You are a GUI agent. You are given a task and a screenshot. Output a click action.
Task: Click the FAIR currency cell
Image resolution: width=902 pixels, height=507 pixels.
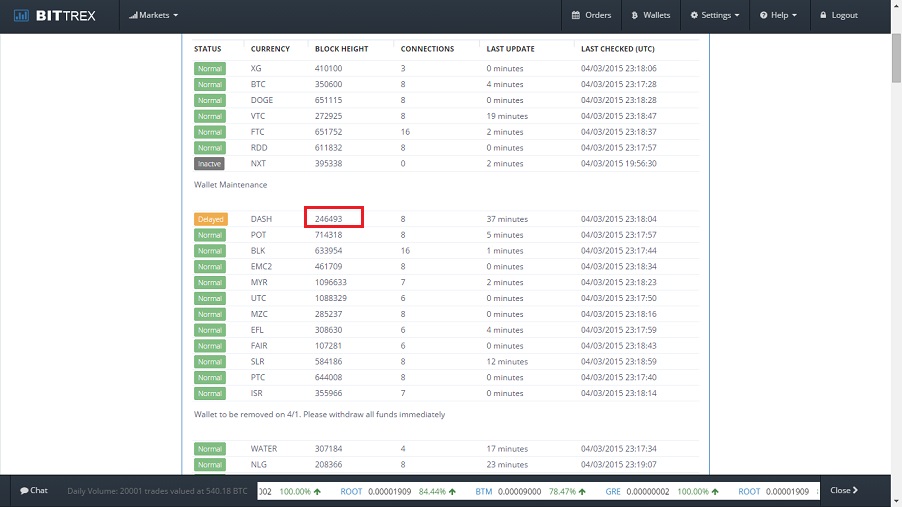259,346
